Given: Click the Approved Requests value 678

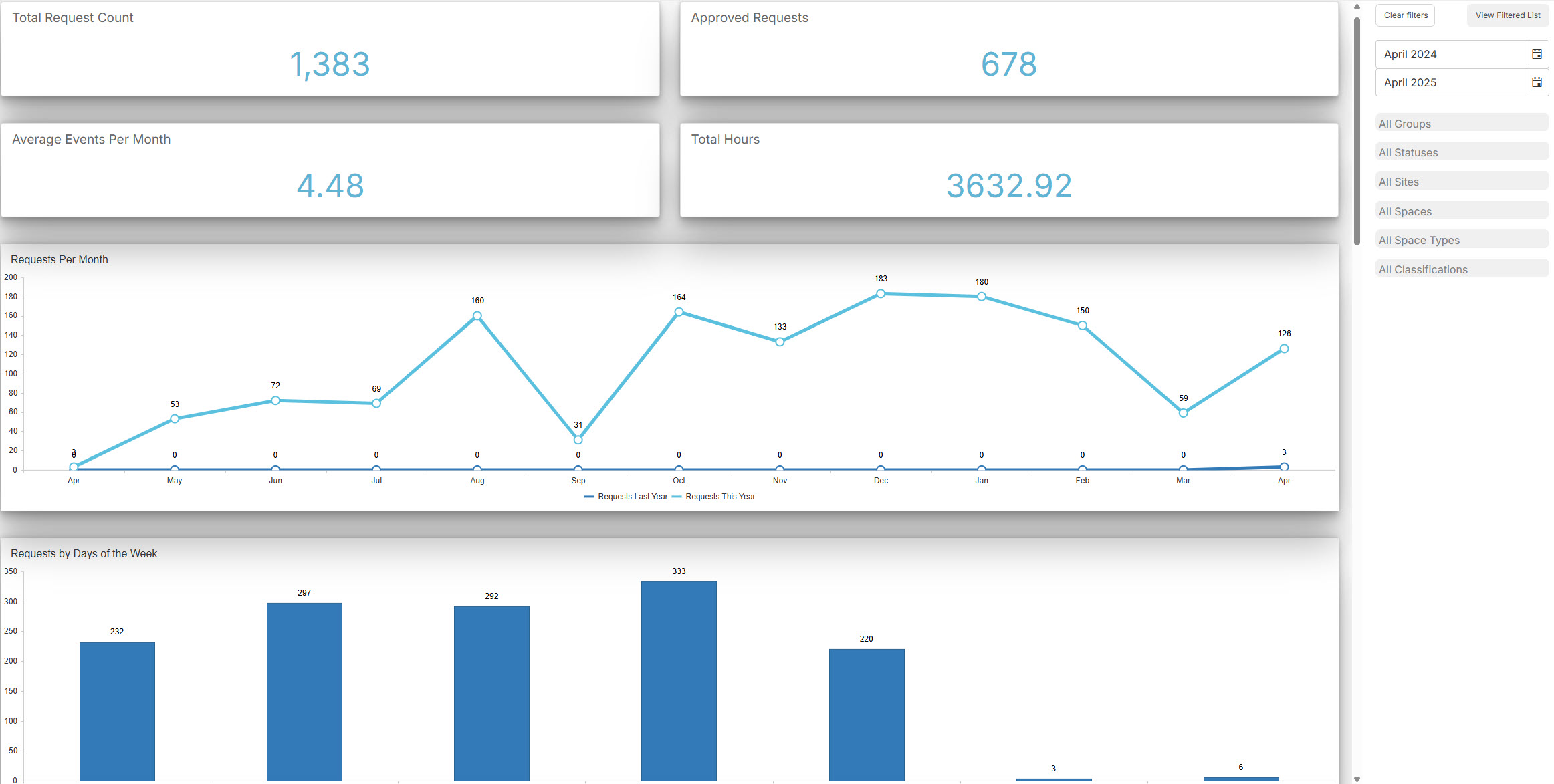Looking at the screenshot, I should click(1009, 65).
